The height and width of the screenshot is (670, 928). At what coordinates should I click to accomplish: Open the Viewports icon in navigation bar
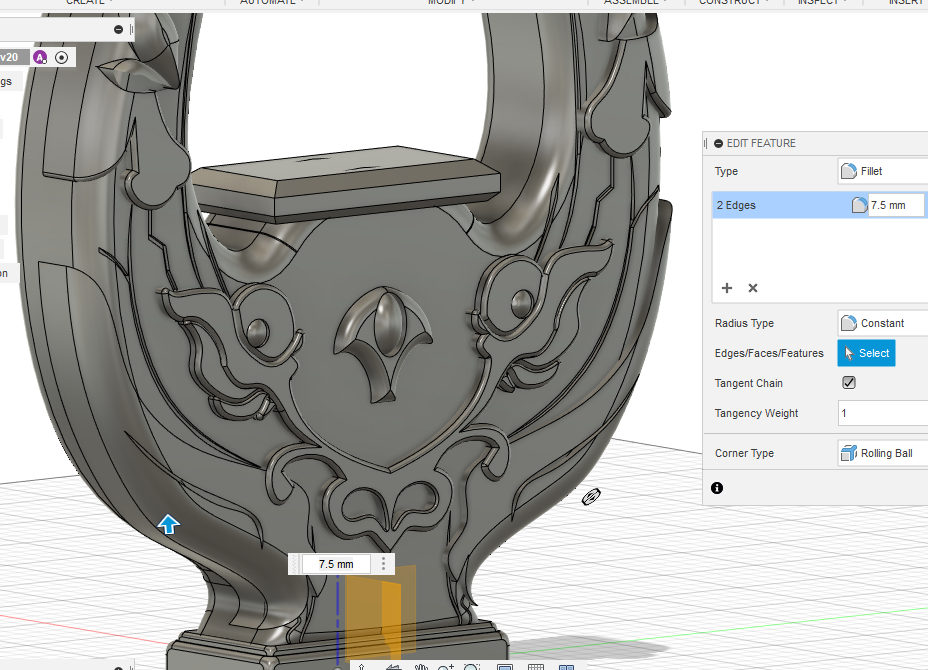(566, 666)
